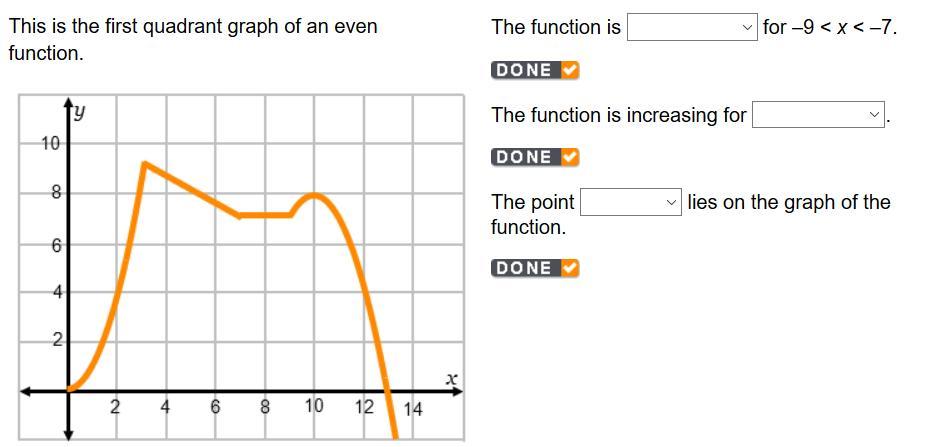Click the x-axis tick label 14

pyautogui.click(x=413, y=409)
